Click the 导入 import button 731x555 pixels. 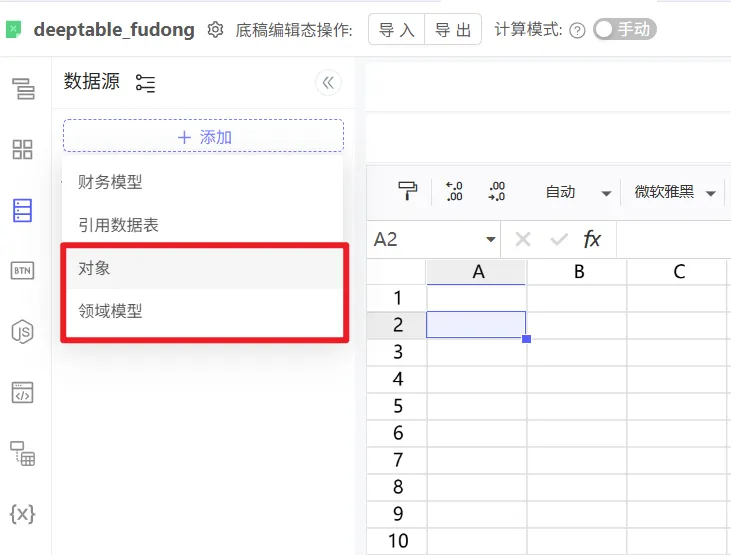point(397,30)
